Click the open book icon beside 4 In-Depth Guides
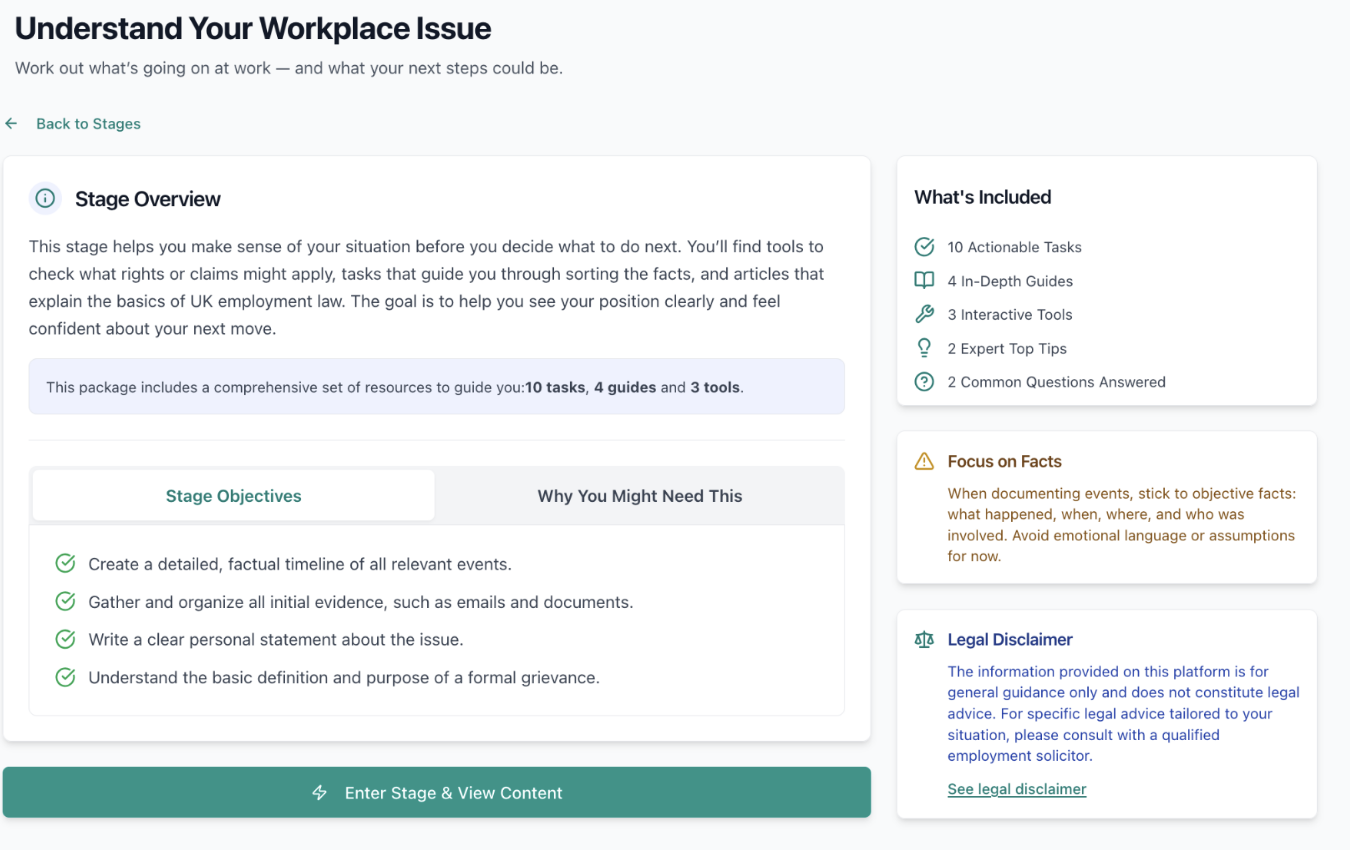The height and width of the screenshot is (850, 1350). click(924, 281)
